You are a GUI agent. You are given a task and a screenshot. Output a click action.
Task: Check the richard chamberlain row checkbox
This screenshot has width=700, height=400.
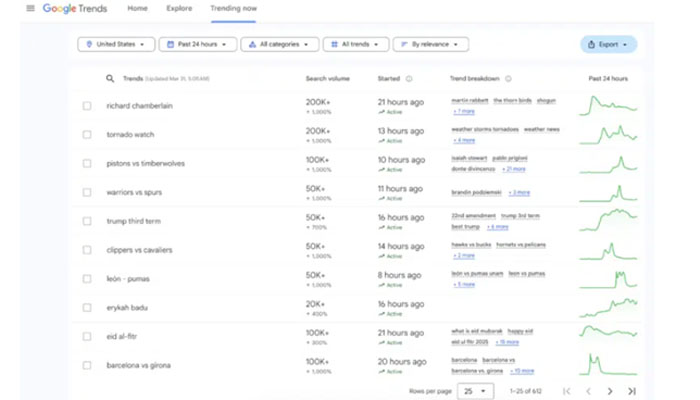pyautogui.click(x=87, y=106)
